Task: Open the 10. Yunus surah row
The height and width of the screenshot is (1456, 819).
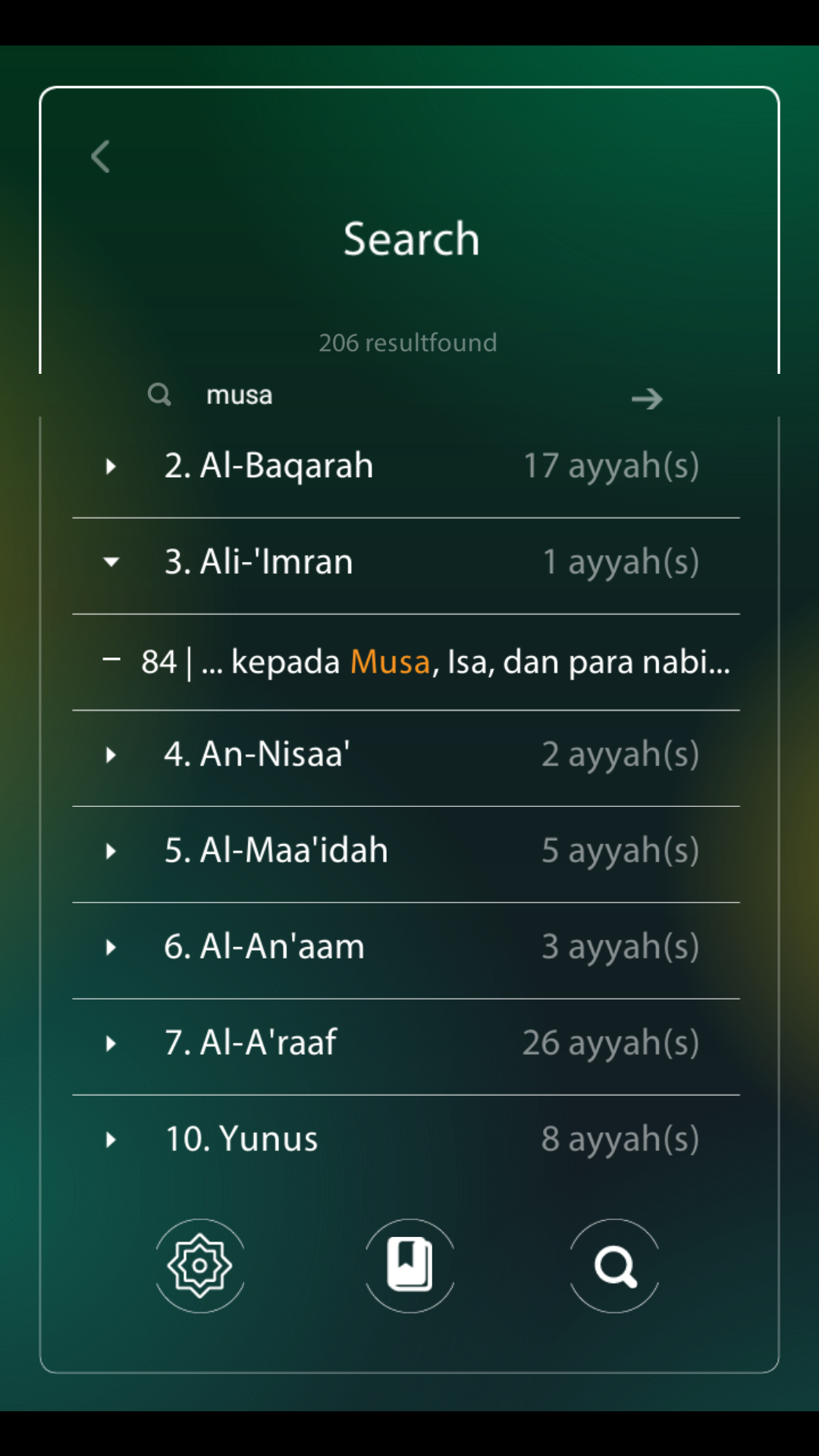Action: pyautogui.click(x=406, y=1139)
